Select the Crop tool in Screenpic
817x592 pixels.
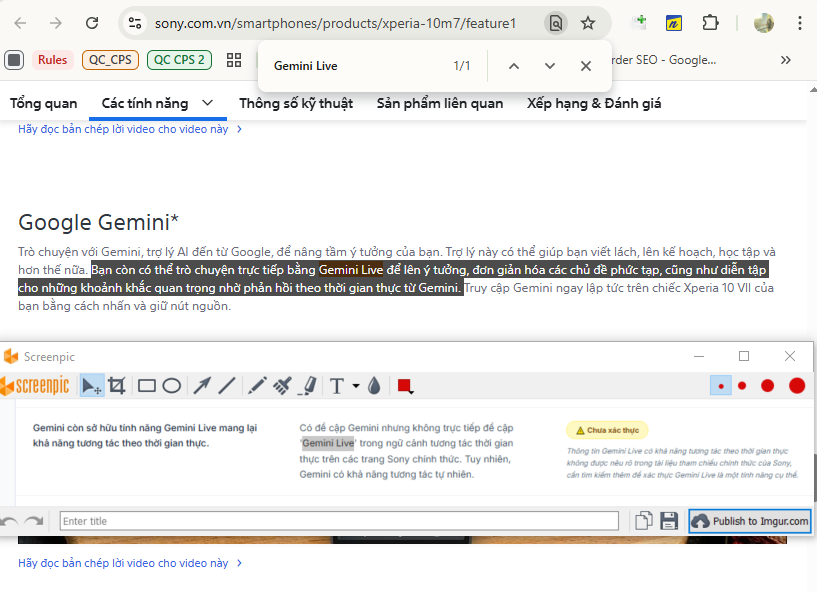117,386
